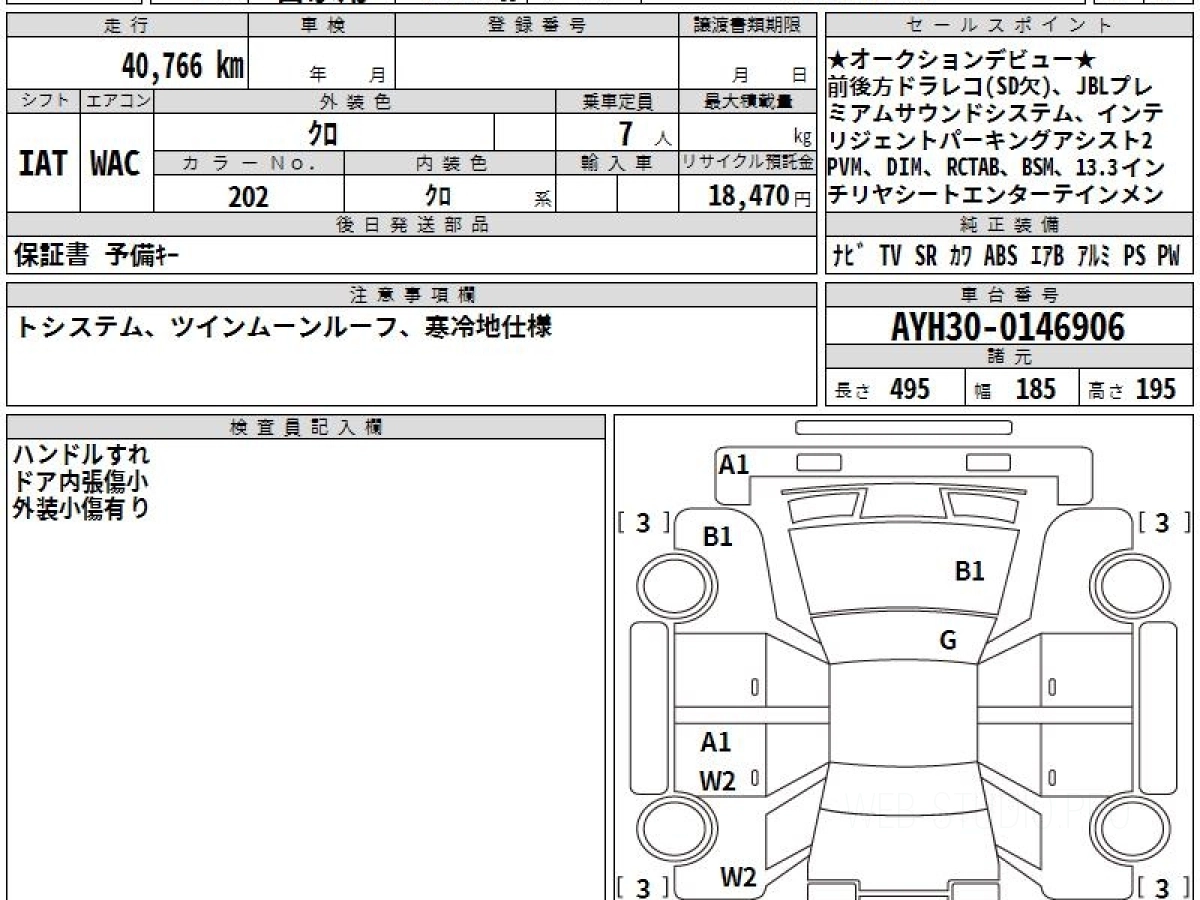Viewport: 1200px width, 900px height.
Task: Click the 長さ 495 dimension cell
Action: (895, 389)
